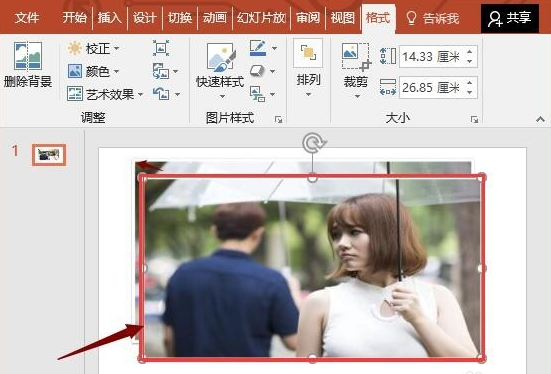
Task: Decrease the picture width with down spinner
Action: point(470,92)
